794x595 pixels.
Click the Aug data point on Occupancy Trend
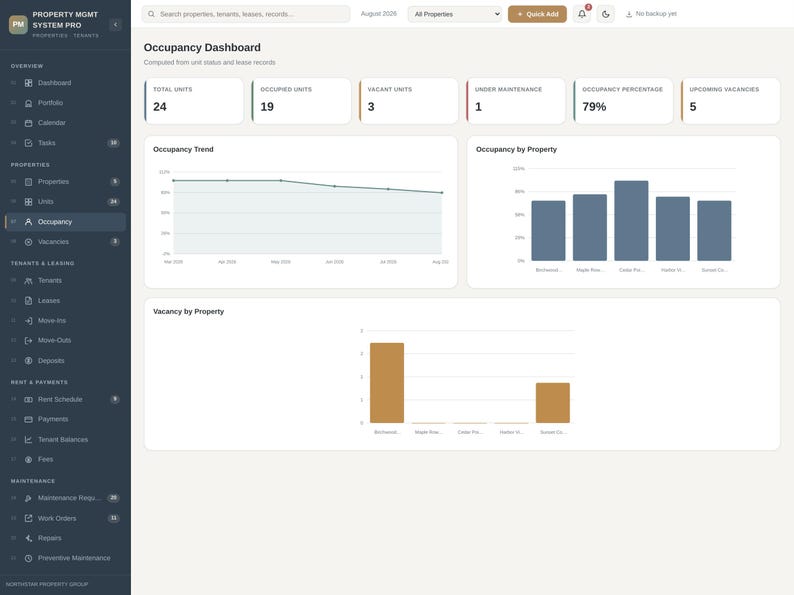point(442,192)
